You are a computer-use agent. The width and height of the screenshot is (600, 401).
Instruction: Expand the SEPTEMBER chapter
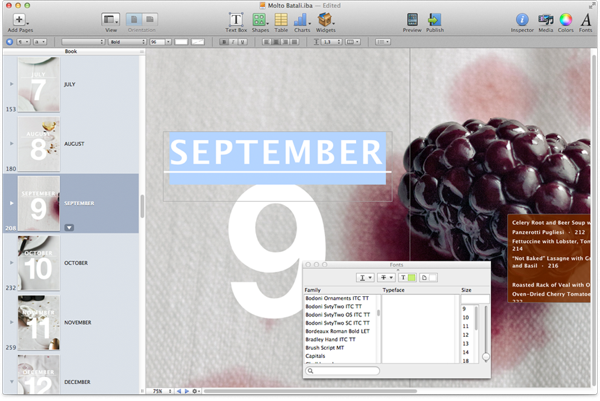[11, 203]
